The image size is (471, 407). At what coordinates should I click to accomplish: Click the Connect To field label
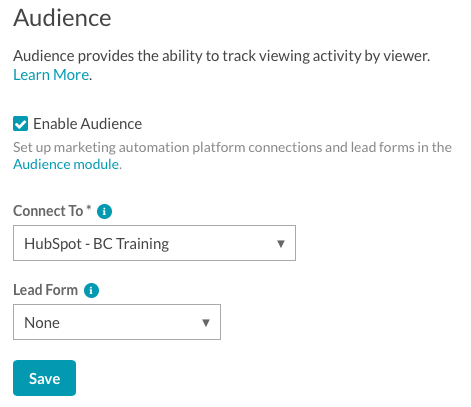[x=48, y=211]
